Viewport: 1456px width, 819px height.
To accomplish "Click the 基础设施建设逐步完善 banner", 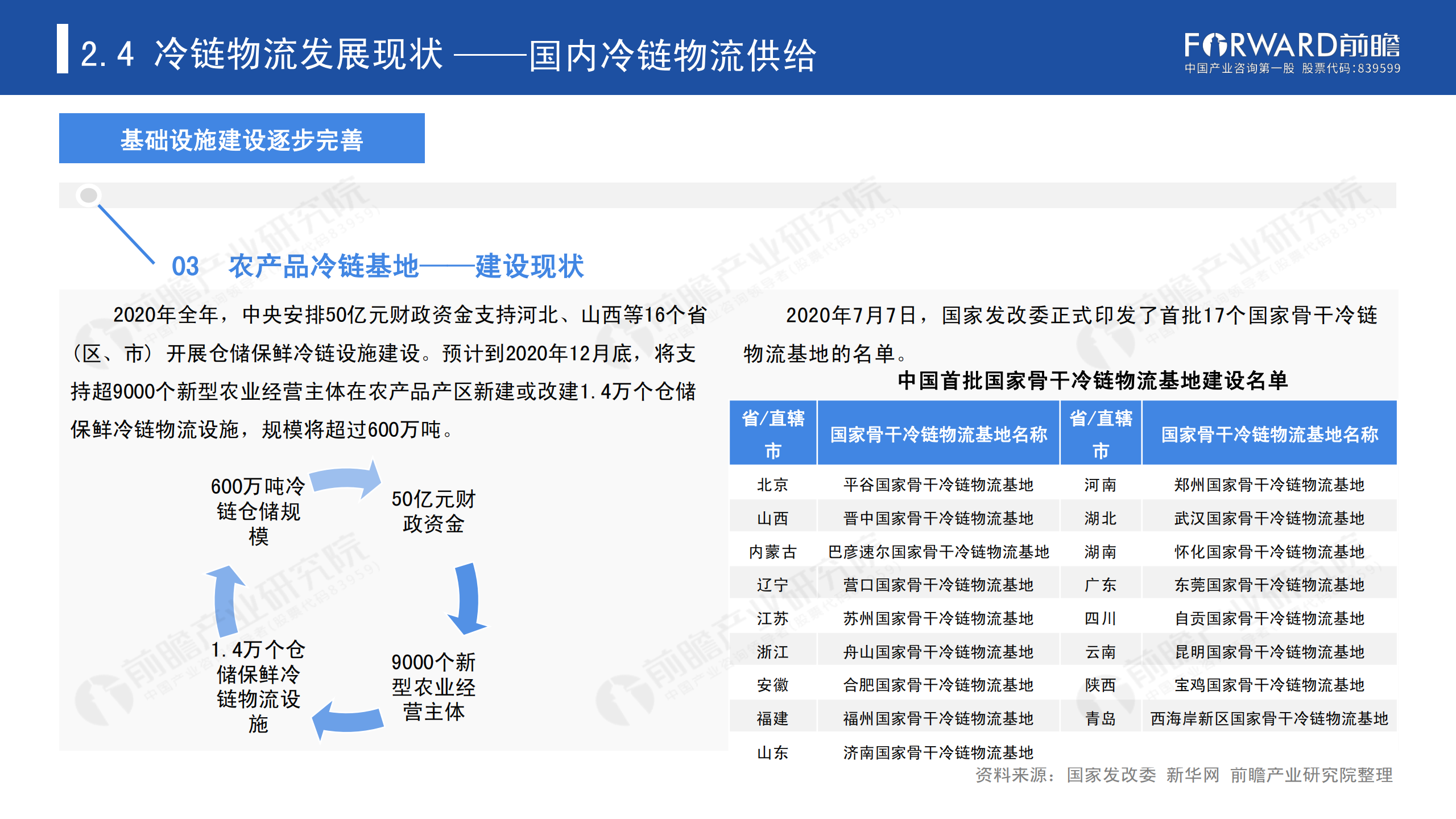I will (242, 138).
